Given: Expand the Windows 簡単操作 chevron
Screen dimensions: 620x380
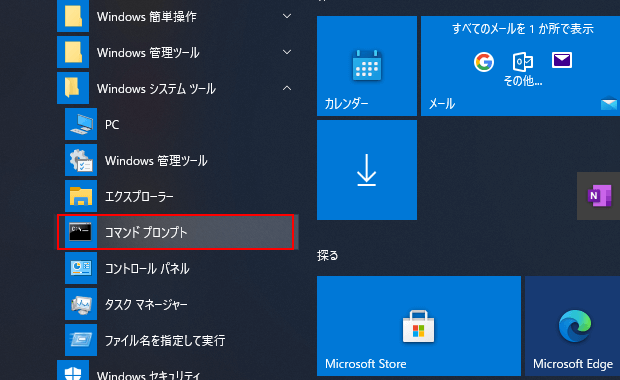Looking at the screenshot, I should click(x=287, y=16).
